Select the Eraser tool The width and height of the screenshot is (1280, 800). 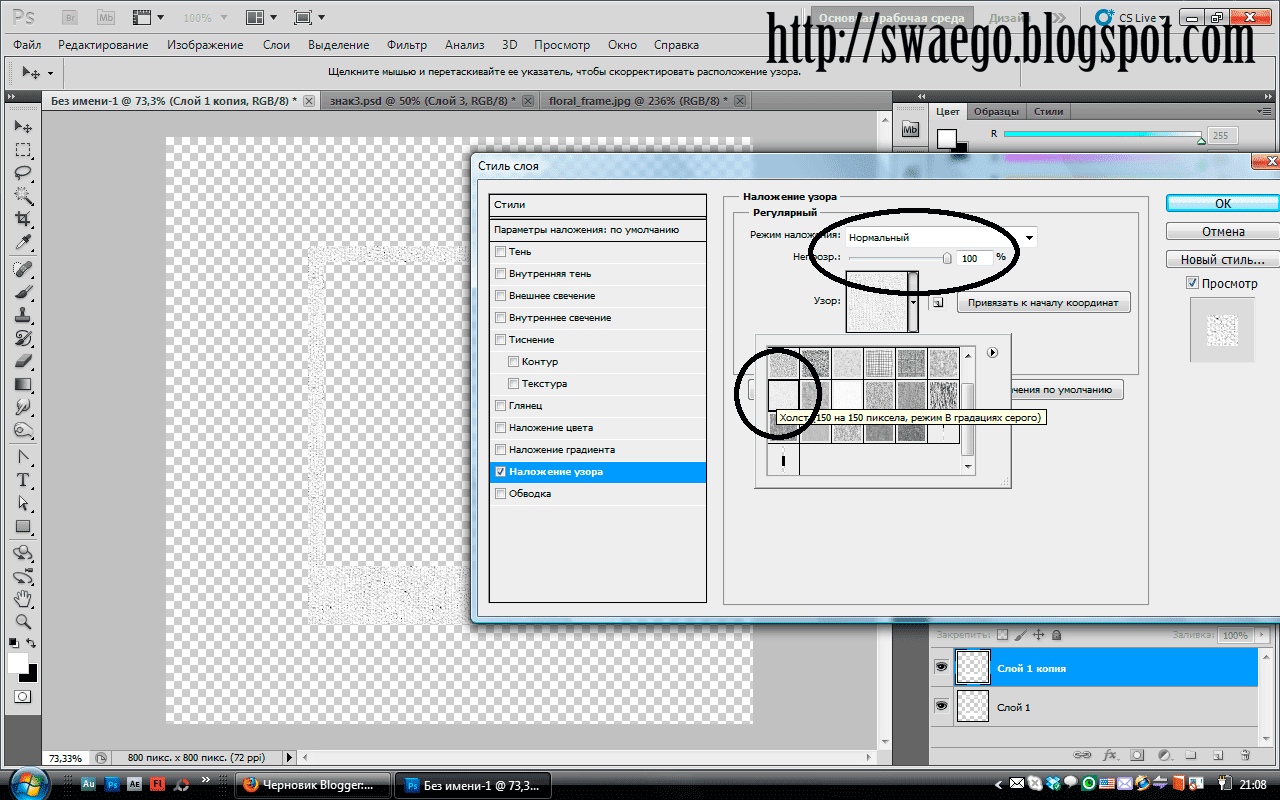(23, 362)
